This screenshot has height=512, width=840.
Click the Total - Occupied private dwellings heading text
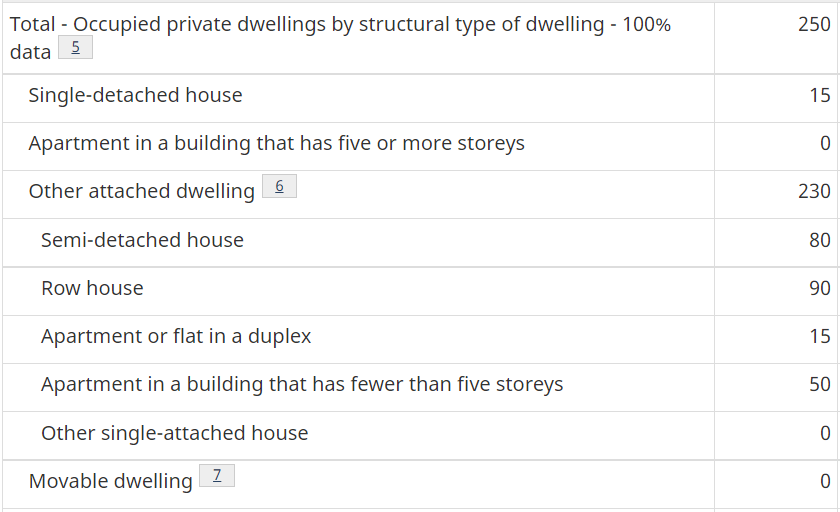click(x=340, y=38)
